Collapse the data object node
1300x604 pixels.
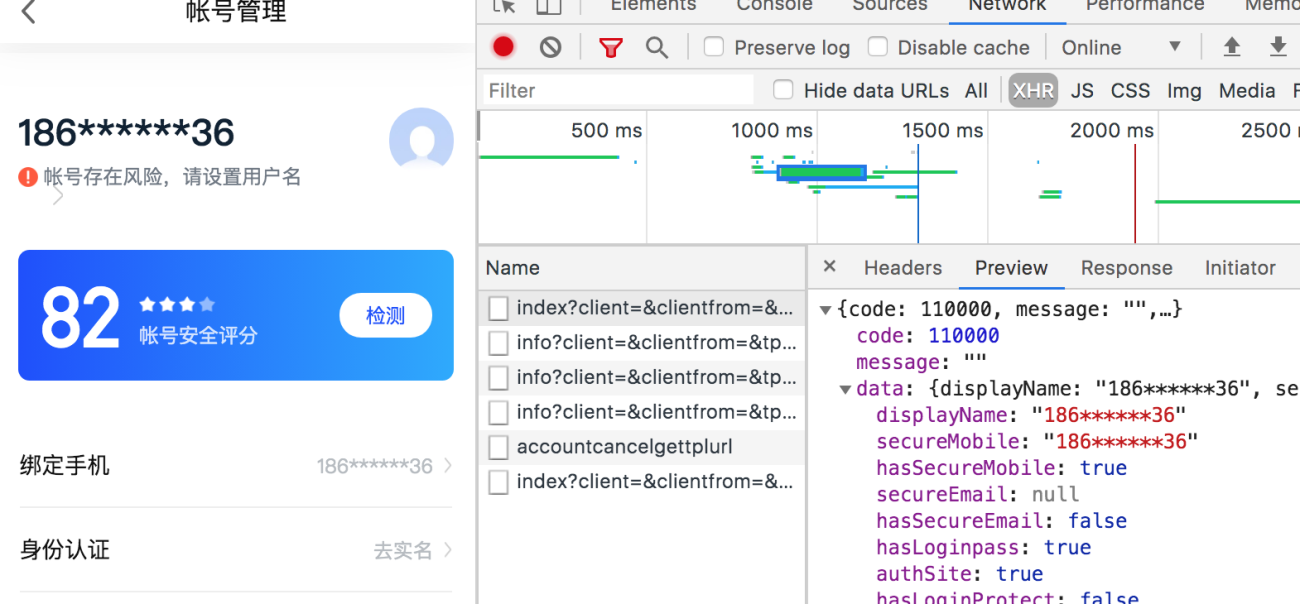[x=845, y=390]
